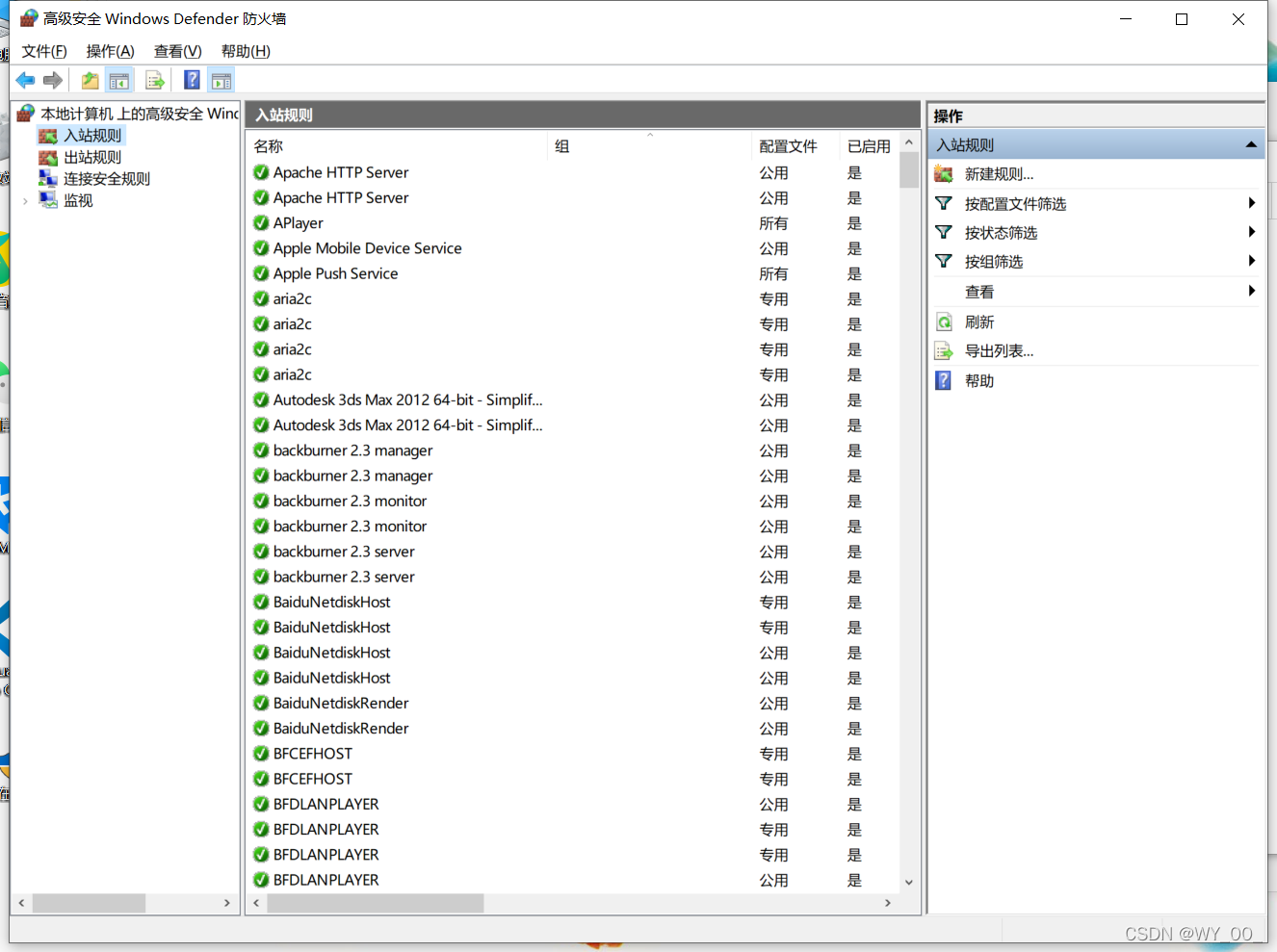The width and height of the screenshot is (1277, 952).
Task: Click green check icon of backburner 2.3 manager first row
Action: [261, 450]
